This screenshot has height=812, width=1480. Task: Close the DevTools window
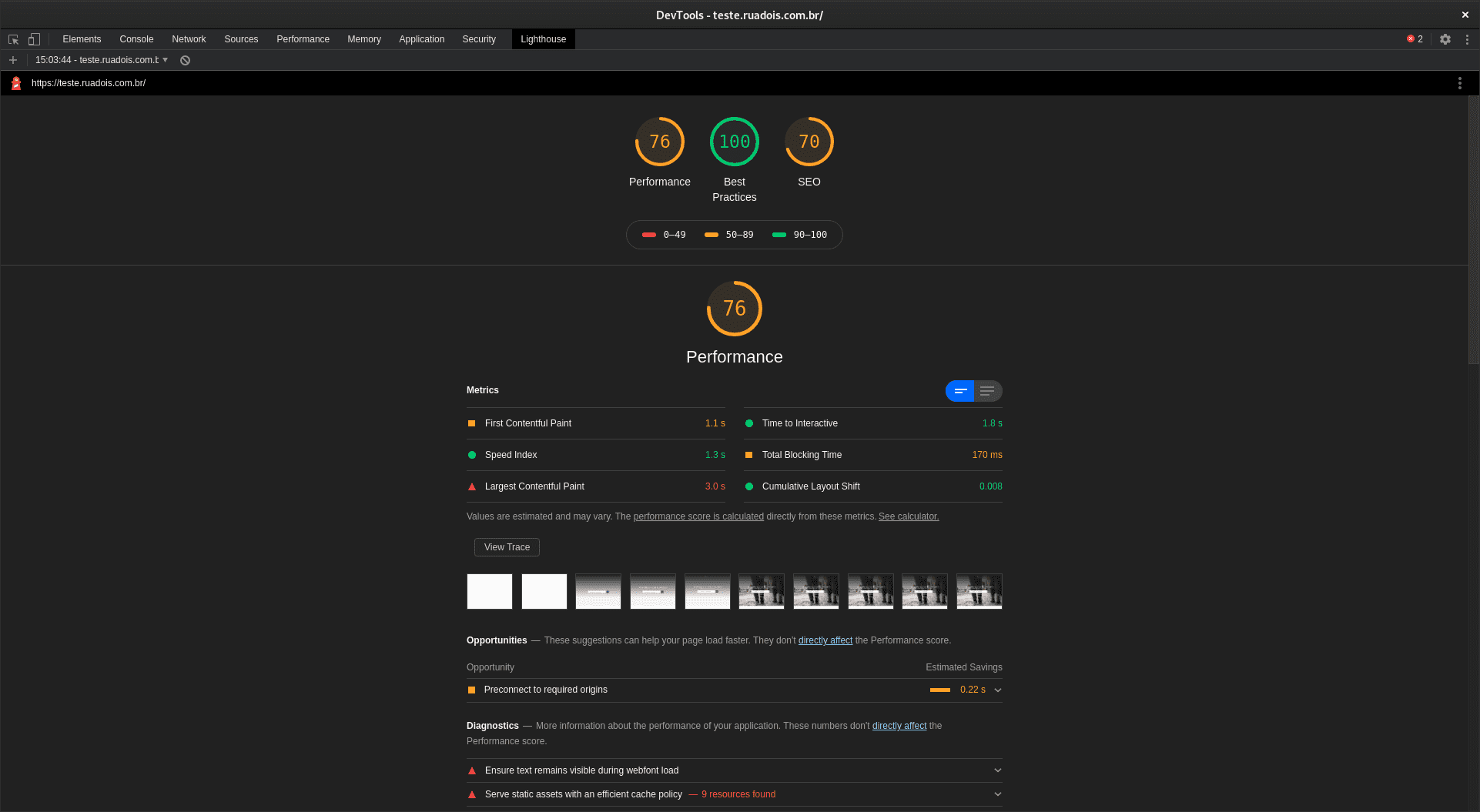[1465, 15]
